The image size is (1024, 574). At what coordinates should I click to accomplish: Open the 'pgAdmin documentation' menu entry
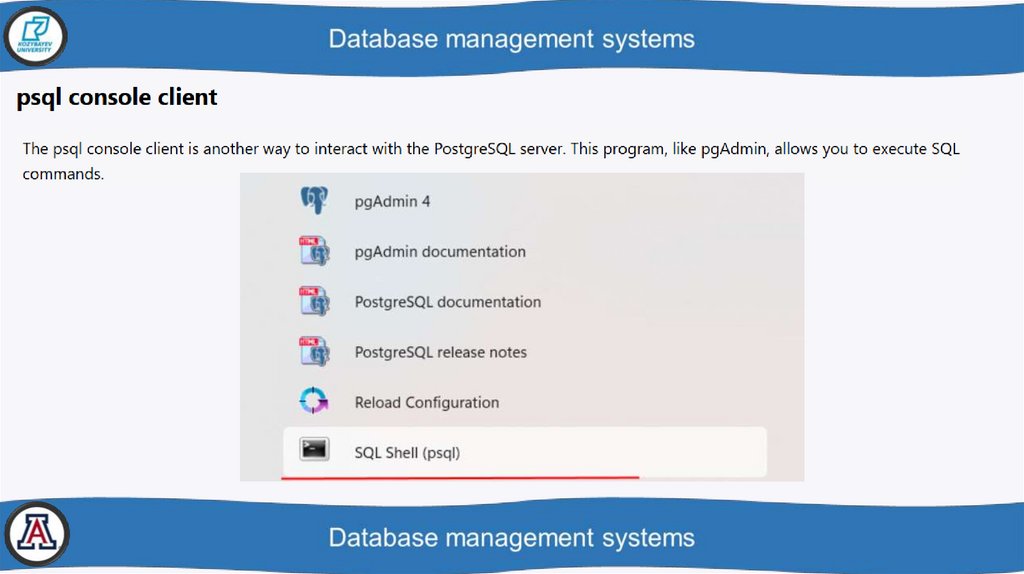(x=440, y=251)
